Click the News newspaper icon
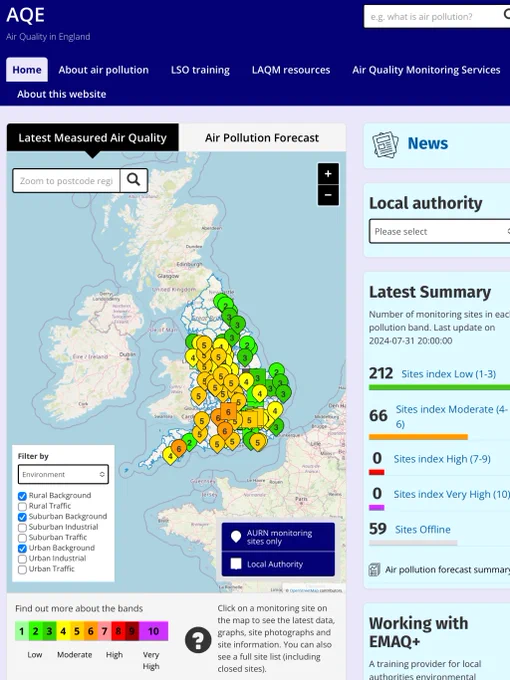 (385, 145)
